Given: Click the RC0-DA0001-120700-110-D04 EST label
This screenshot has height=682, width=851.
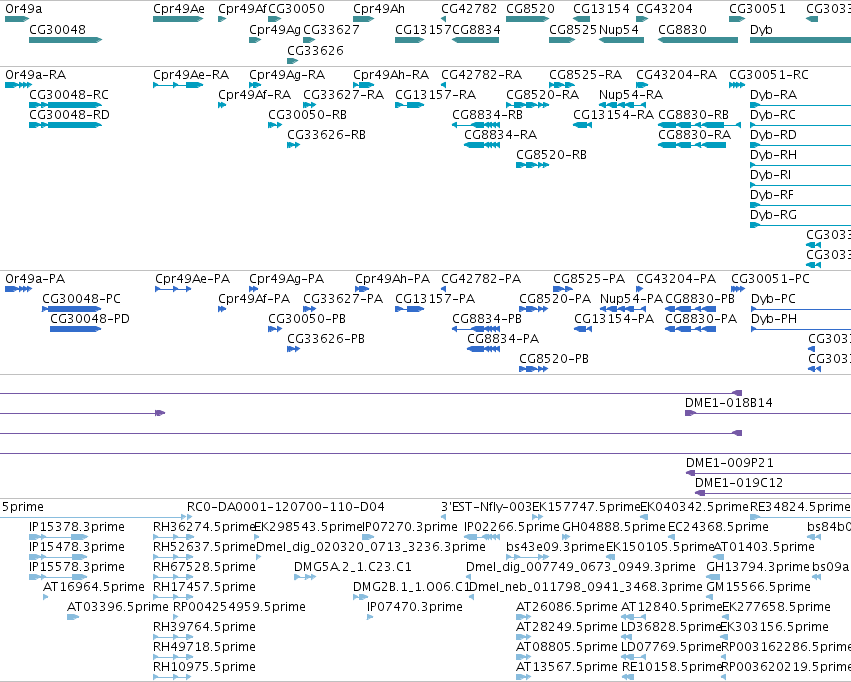Looking at the screenshot, I should (285, 507).
